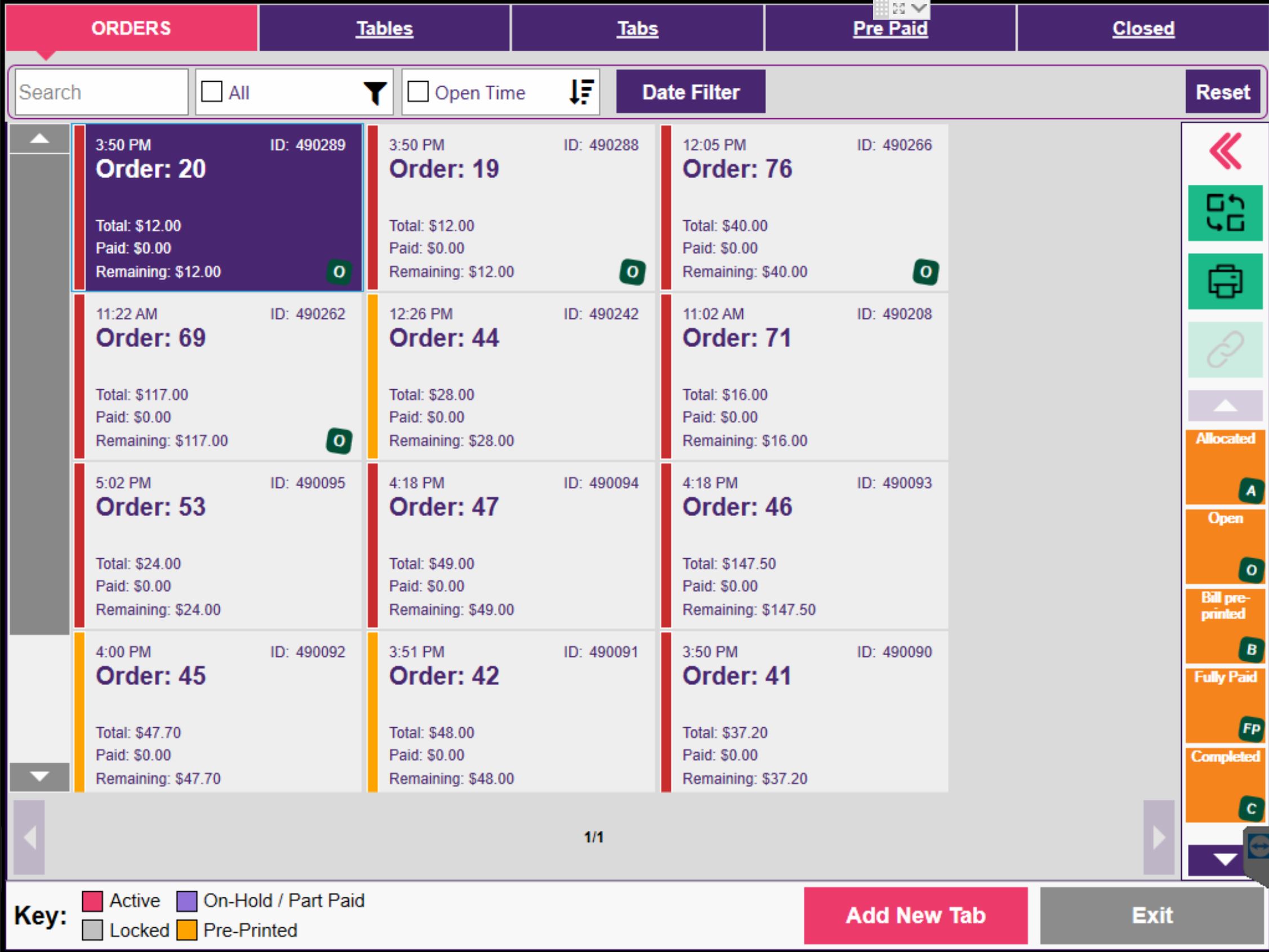Screen dimensions: 1269x952
Task: Select Order 71 card
Action: pyautogui.click(x=804, y=376)
